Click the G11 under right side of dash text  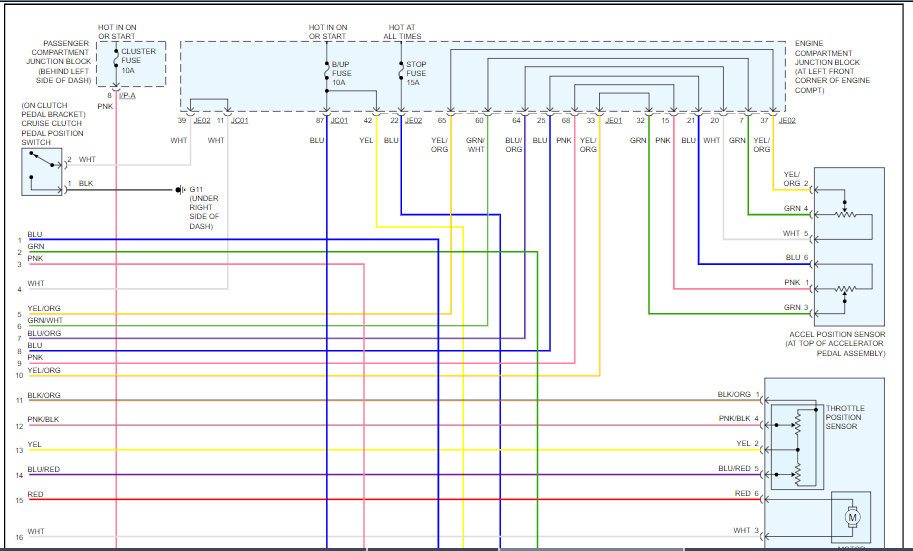[x=204, y=207]
